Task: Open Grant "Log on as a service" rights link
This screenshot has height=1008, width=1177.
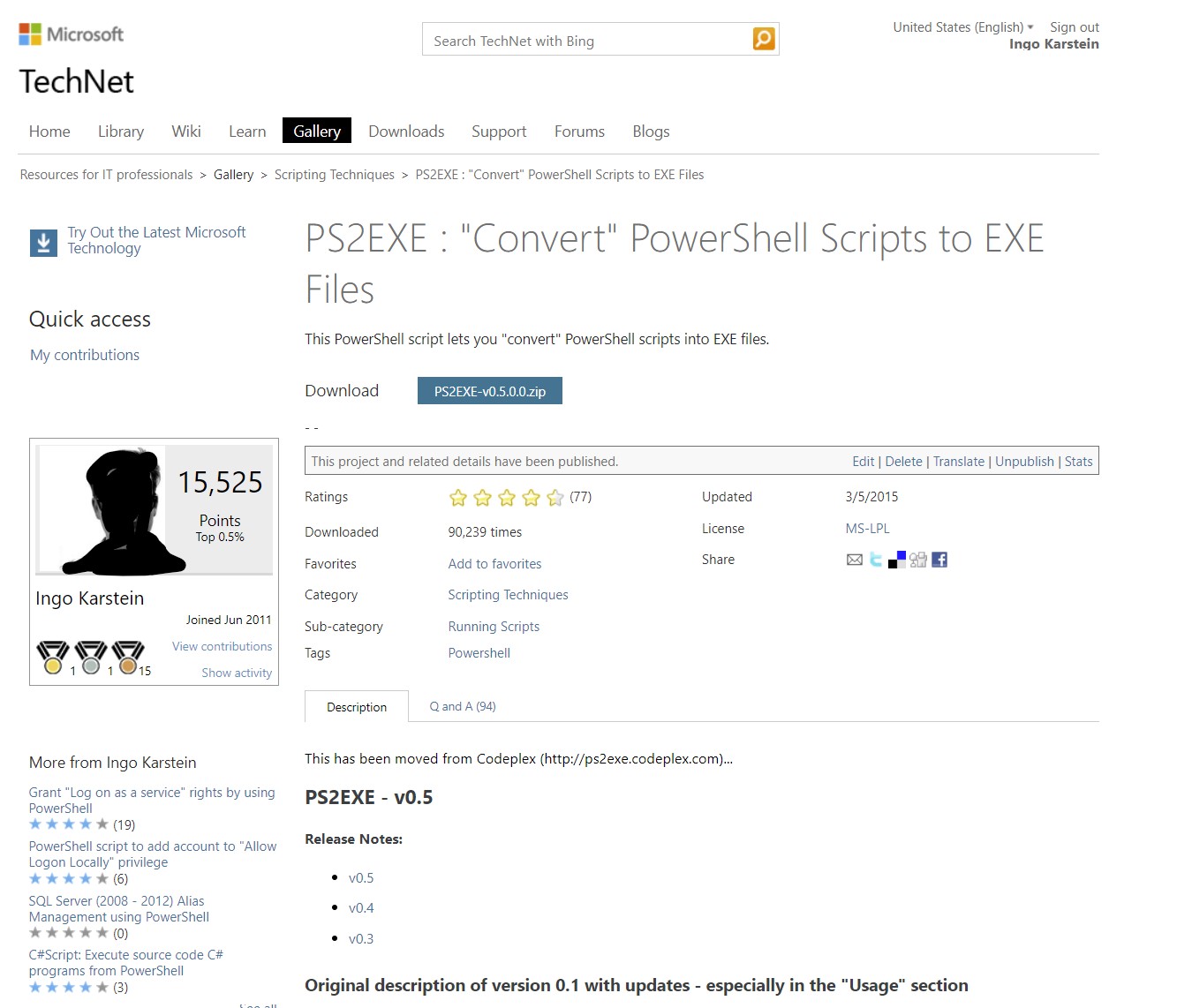Action: [152, 801]
